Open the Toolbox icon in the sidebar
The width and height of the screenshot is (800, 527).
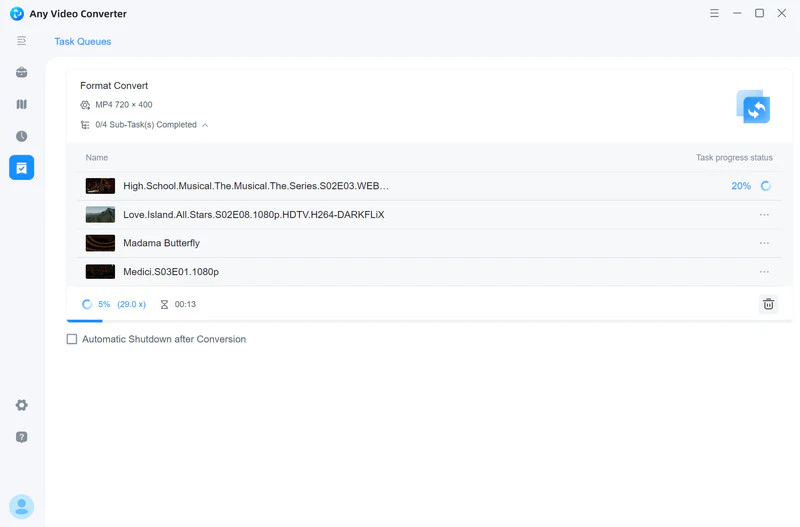pyautogui.click(x=22, y=72)
